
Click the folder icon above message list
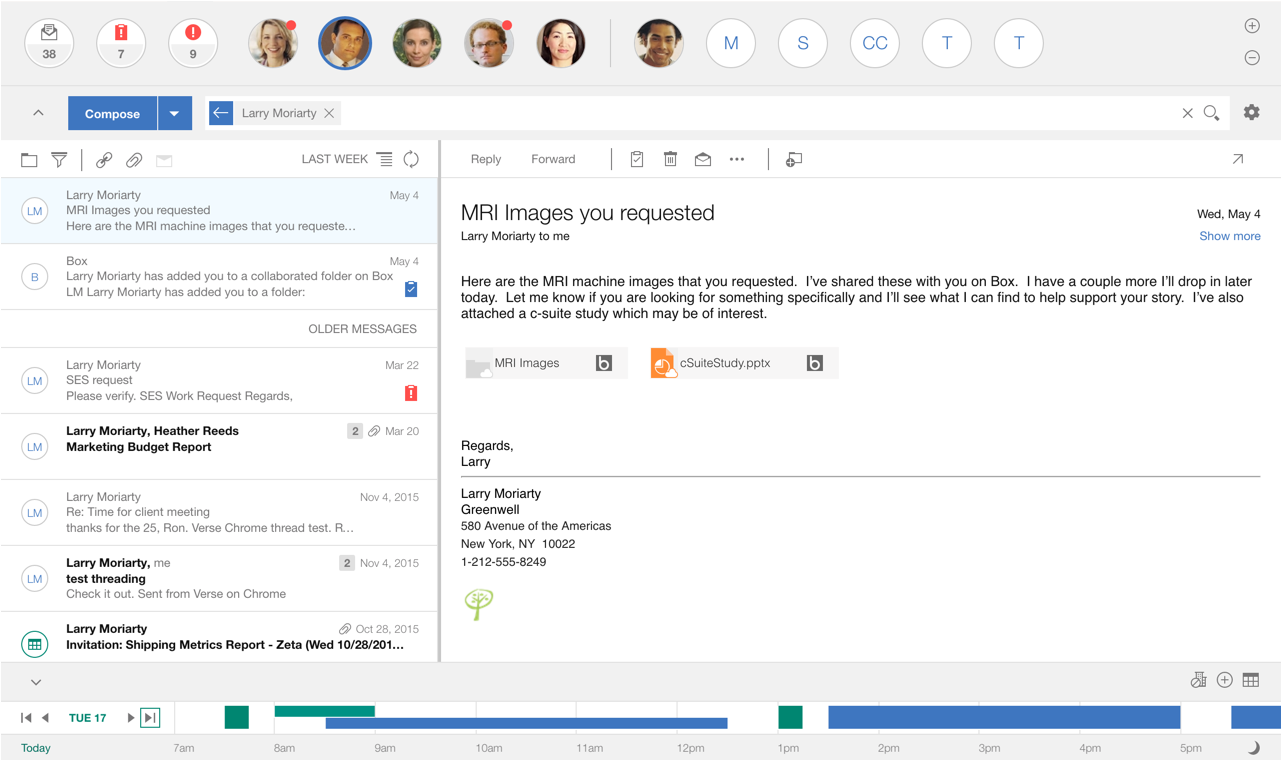pyautogui.click(x=29, y=160)
